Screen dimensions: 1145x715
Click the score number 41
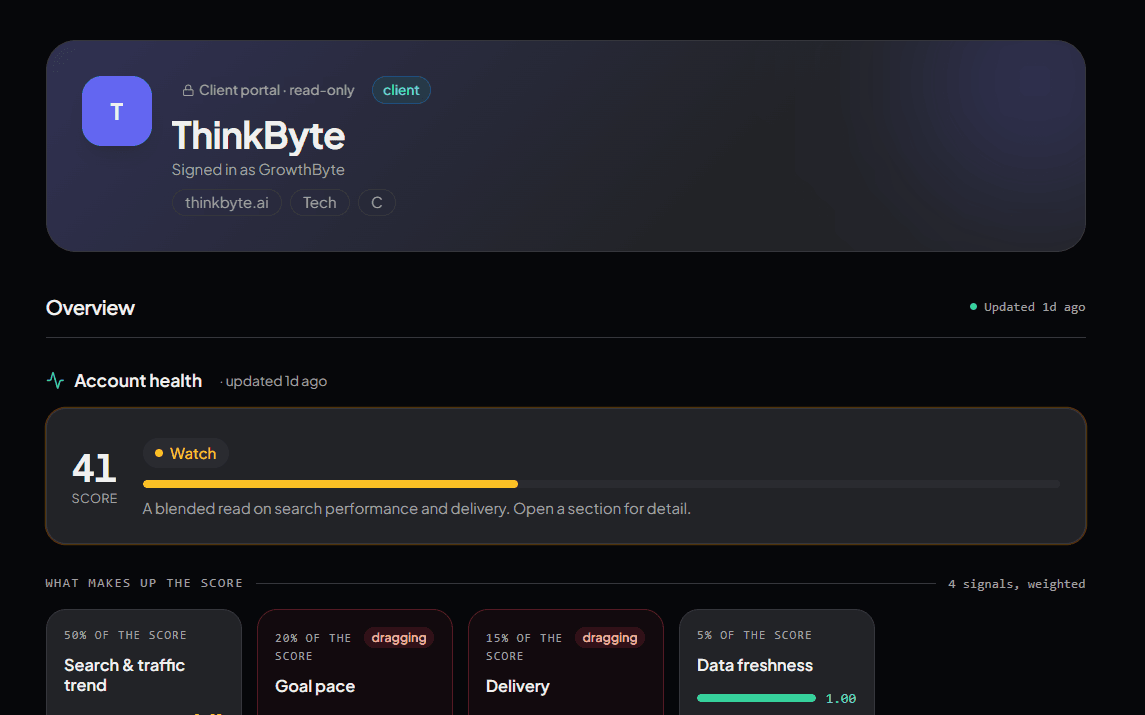click(94, 468)
